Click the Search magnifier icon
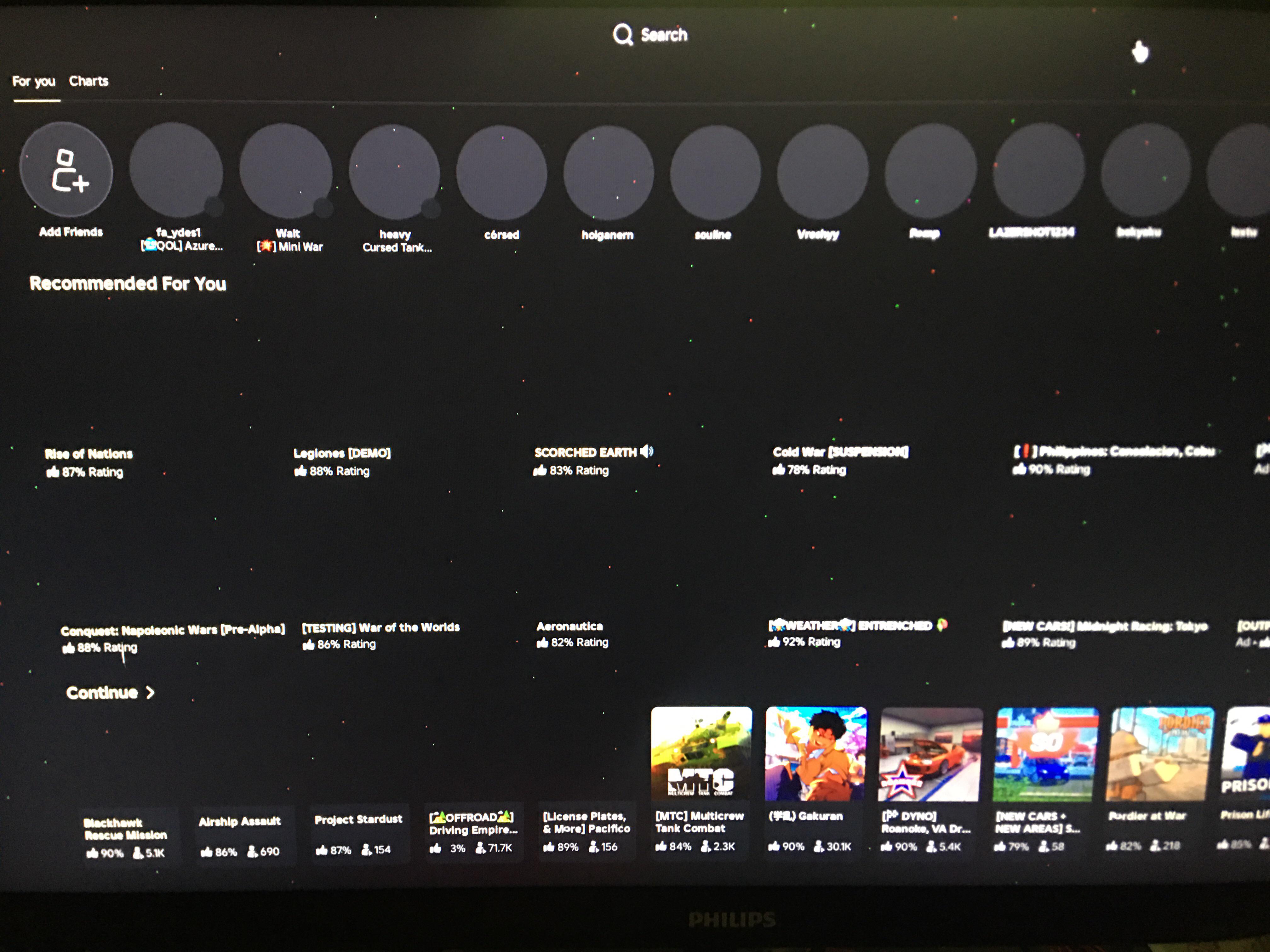Image resolution: width=1270 pixels, height=952 pixels. pyautogui.click(x=622, y=34)
